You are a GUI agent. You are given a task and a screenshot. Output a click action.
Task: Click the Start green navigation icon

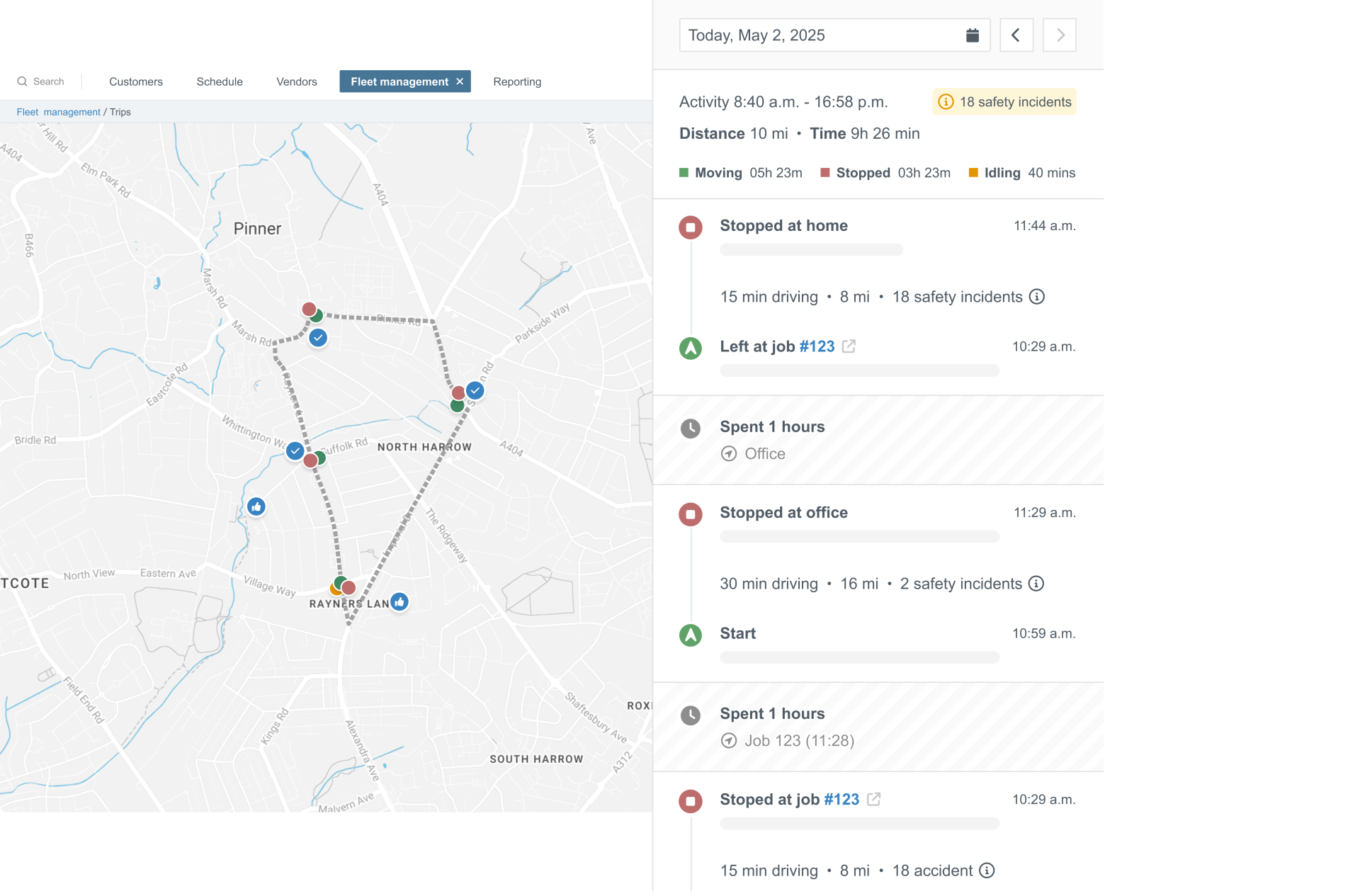691,635
